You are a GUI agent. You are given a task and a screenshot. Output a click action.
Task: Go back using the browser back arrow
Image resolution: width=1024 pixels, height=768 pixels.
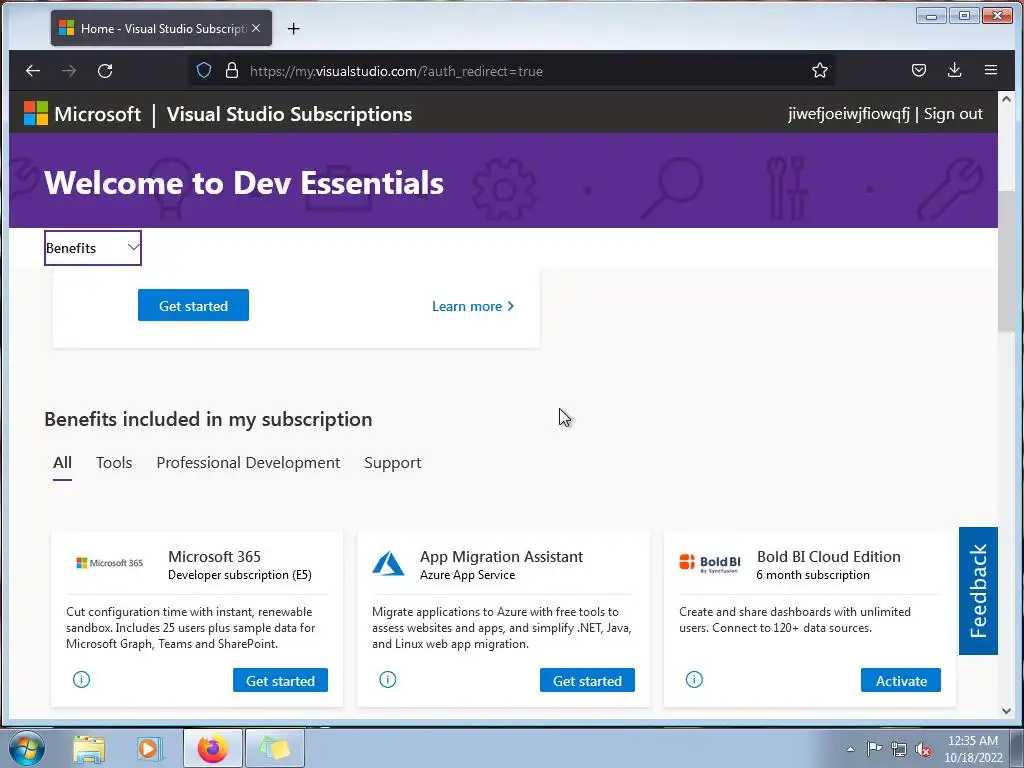(x=33, y=71)
